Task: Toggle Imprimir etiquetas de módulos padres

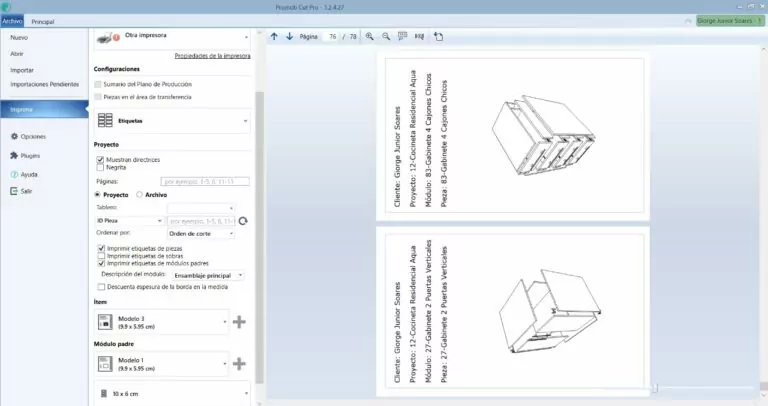Action: (x=101, y=263)
